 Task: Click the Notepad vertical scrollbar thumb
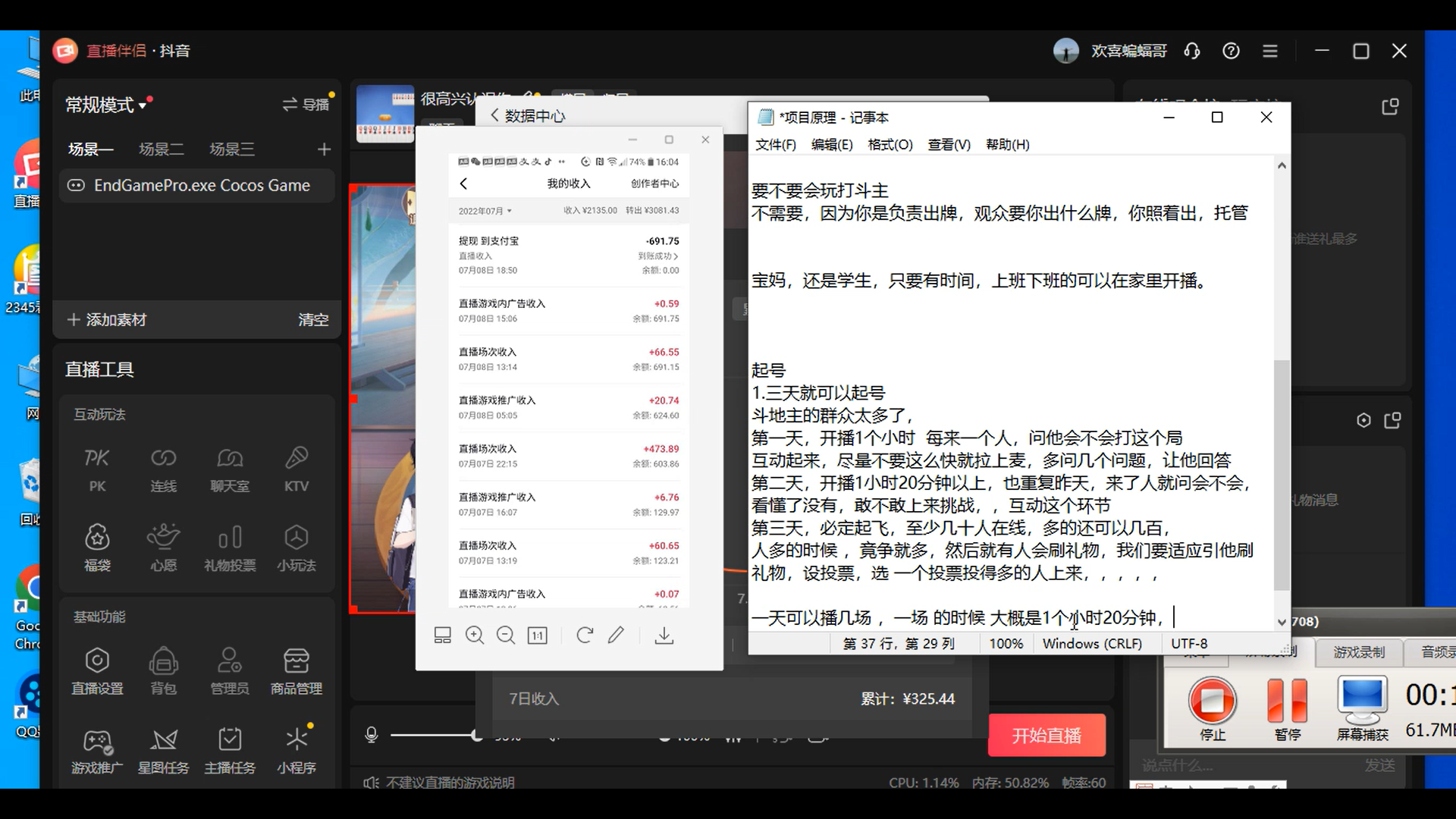coord(1282,475)
